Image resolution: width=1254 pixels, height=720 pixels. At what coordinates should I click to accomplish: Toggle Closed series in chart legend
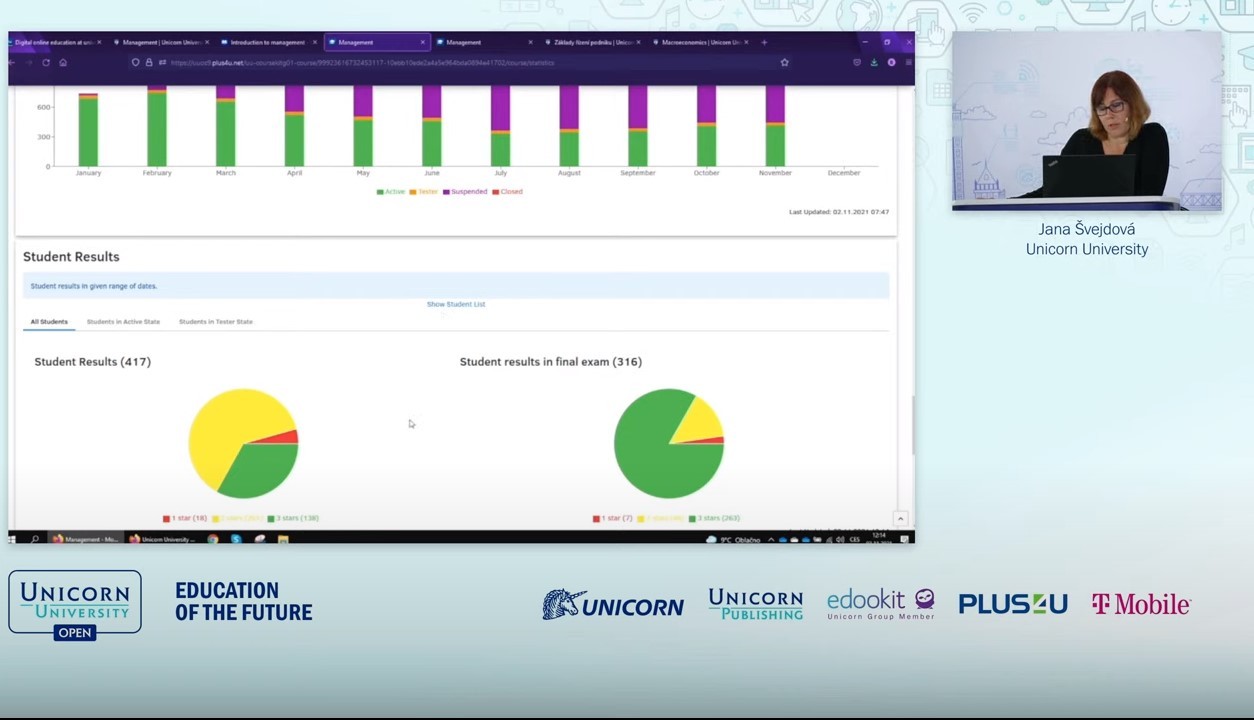(507, 192)
